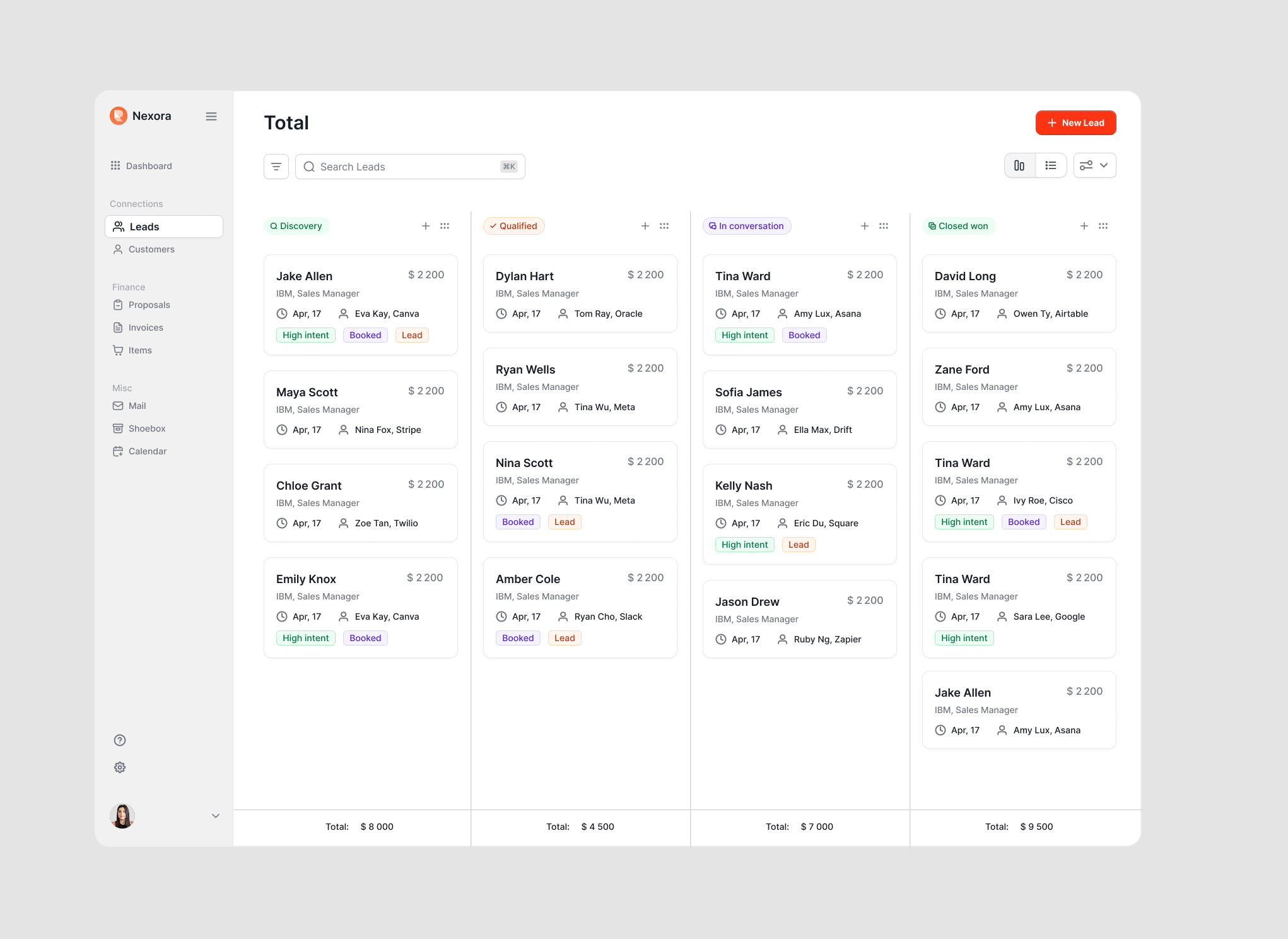Click the Qualified stage label
The image size is (1288, 939).
tap(513, 226)
